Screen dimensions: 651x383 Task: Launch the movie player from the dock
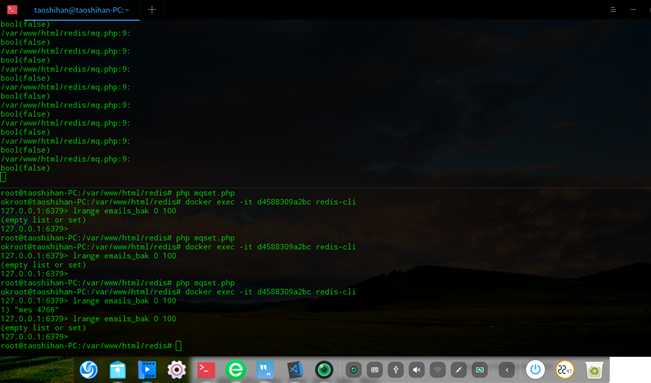pos(147,370)
